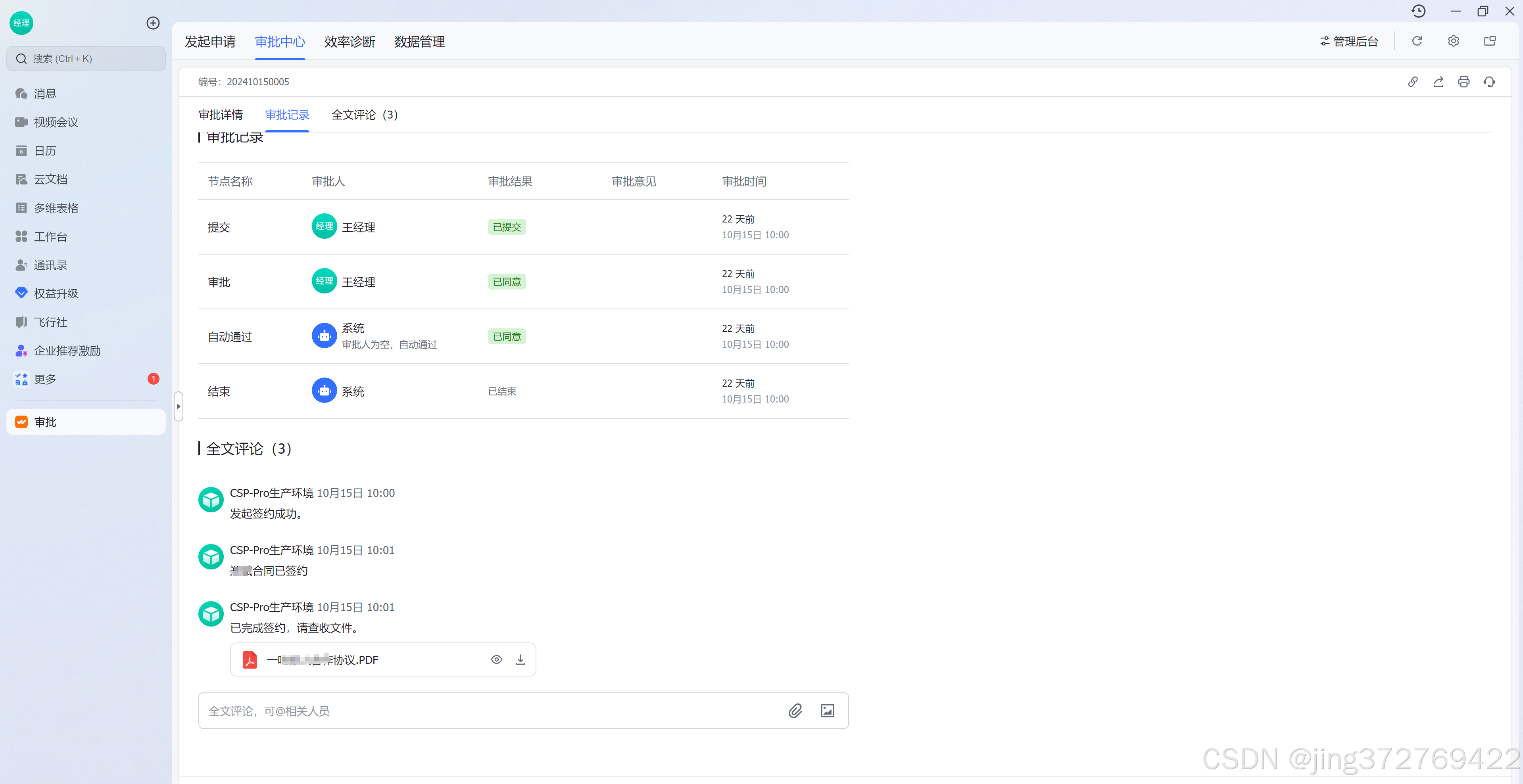This screenshot has width=1523, height=784.
Task: Click the refresh icon in top bar
Action: coord(1417,41)
